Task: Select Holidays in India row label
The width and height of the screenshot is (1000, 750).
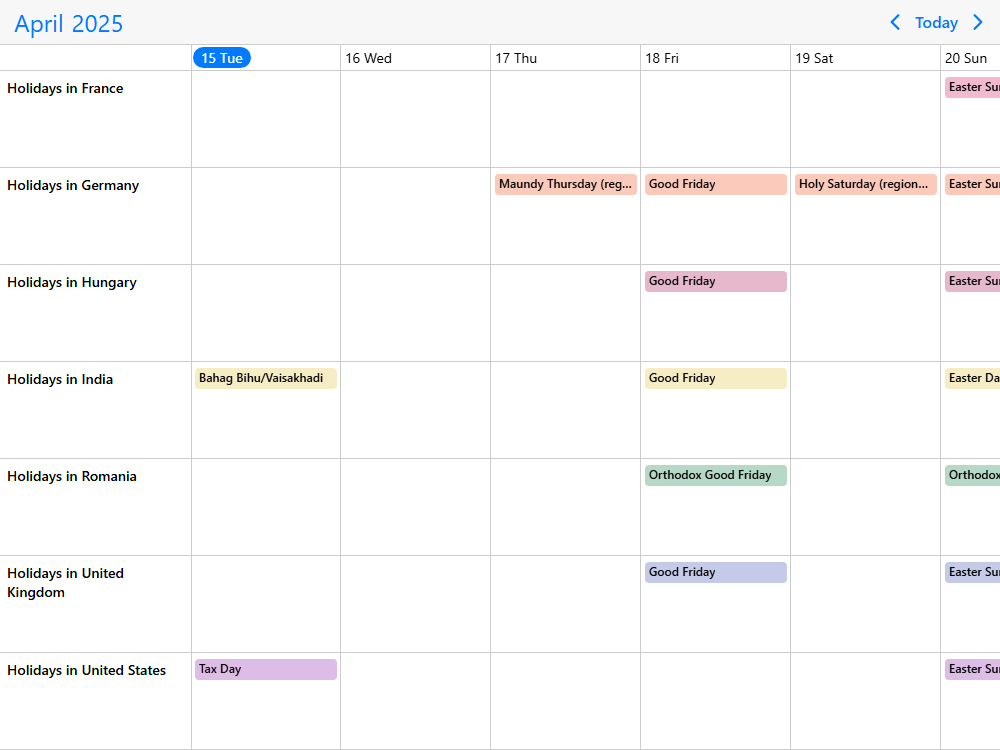Action: pos(60,379)
